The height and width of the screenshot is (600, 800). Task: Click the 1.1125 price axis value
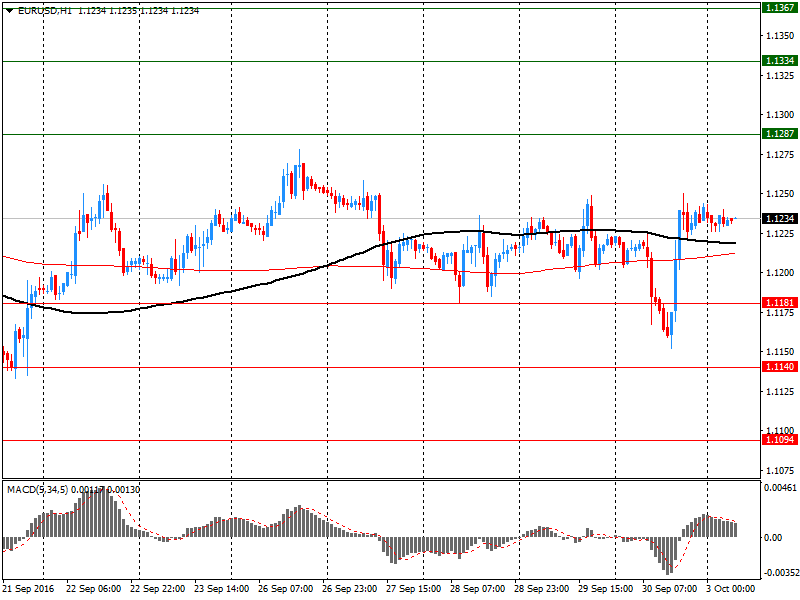[x=780, y=391]
